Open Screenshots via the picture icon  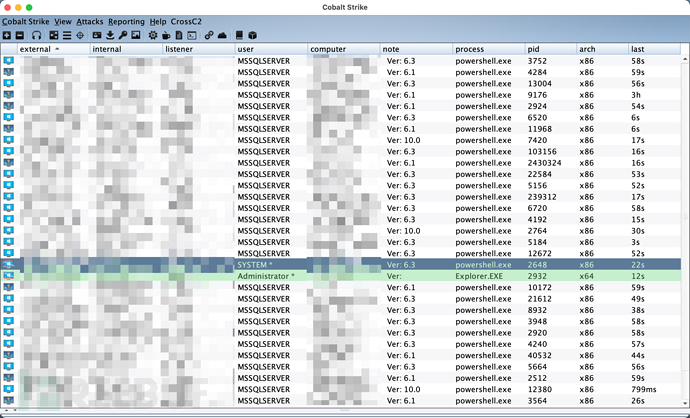136,35
